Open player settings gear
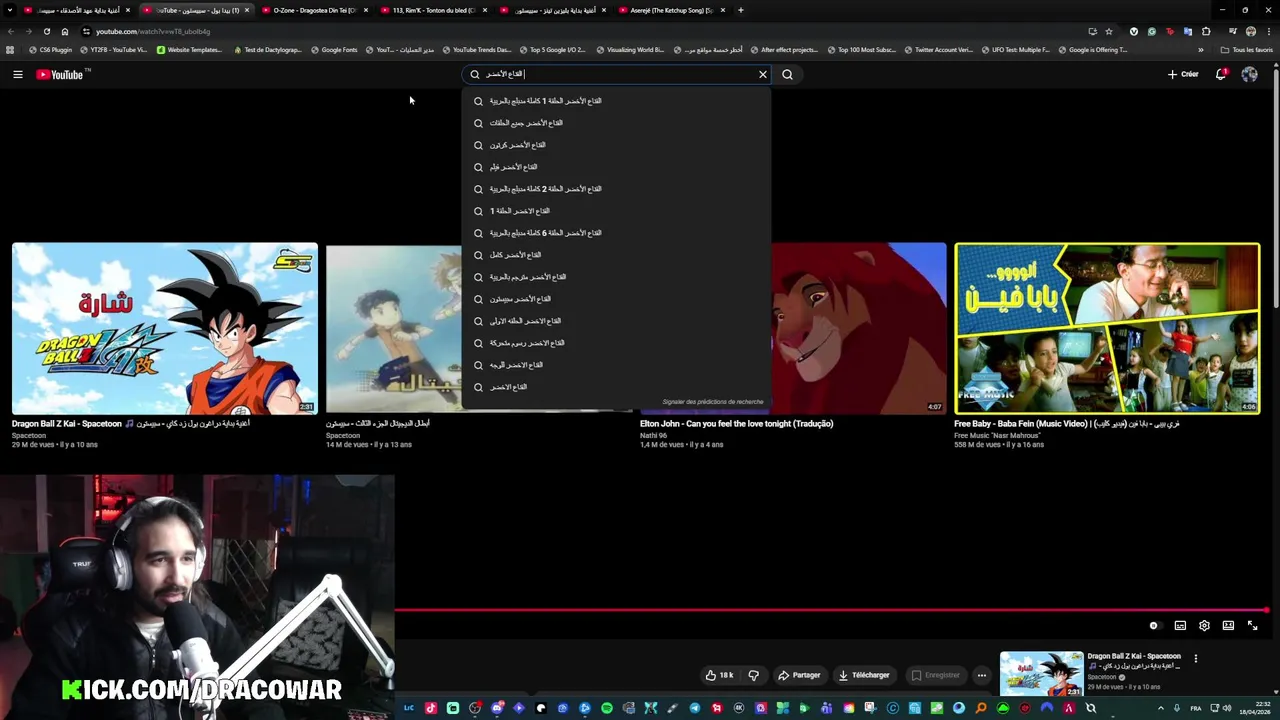 click(x=1204, y=626)
